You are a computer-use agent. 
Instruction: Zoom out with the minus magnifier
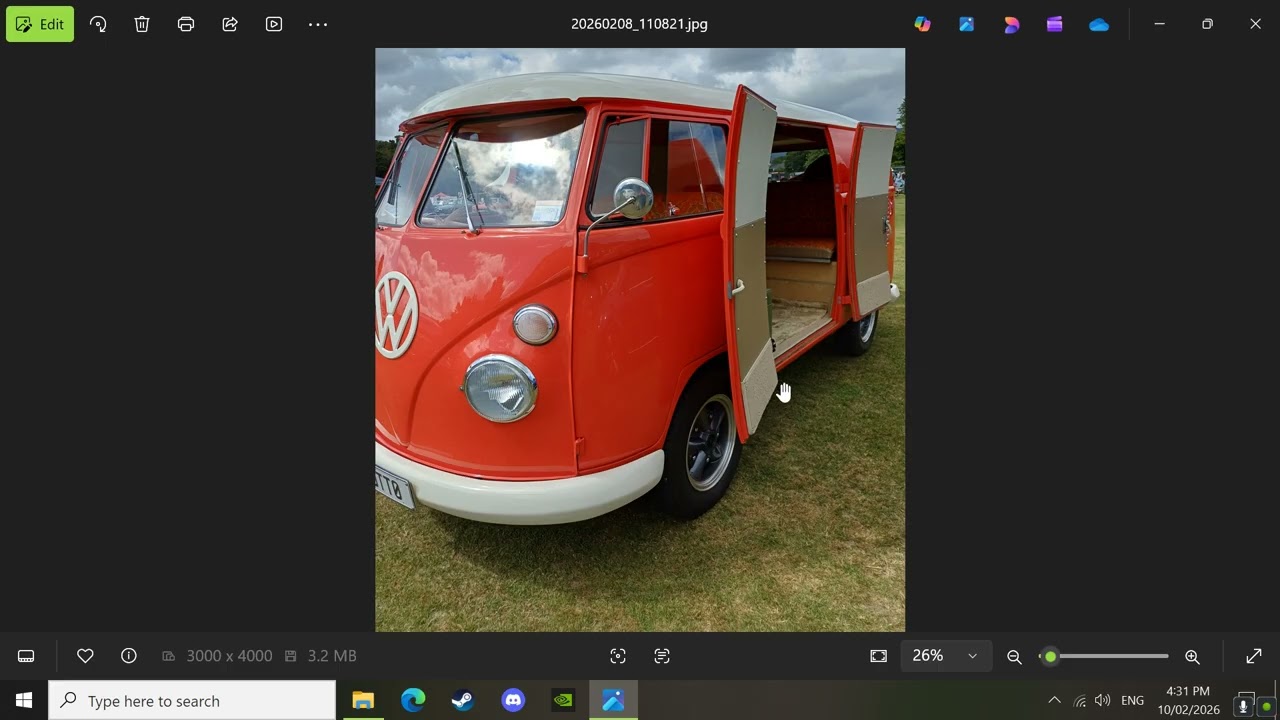[1014, 656]
